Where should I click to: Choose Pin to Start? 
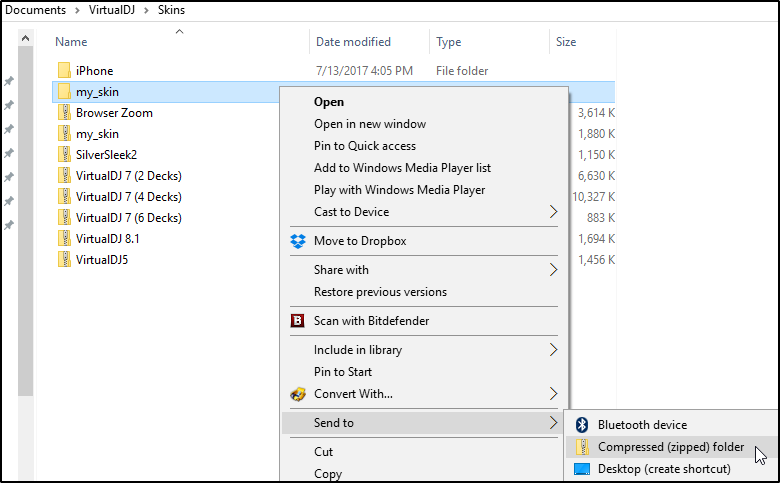click(343, 372)
